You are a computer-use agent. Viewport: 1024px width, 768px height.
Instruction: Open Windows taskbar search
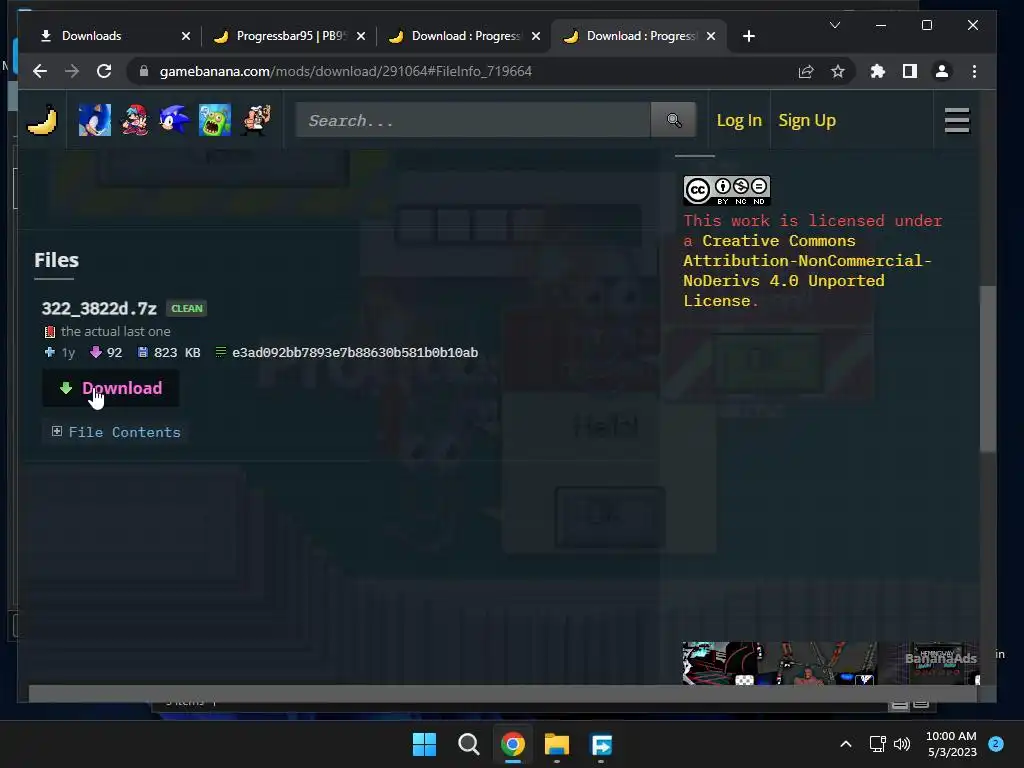point(468,744)
